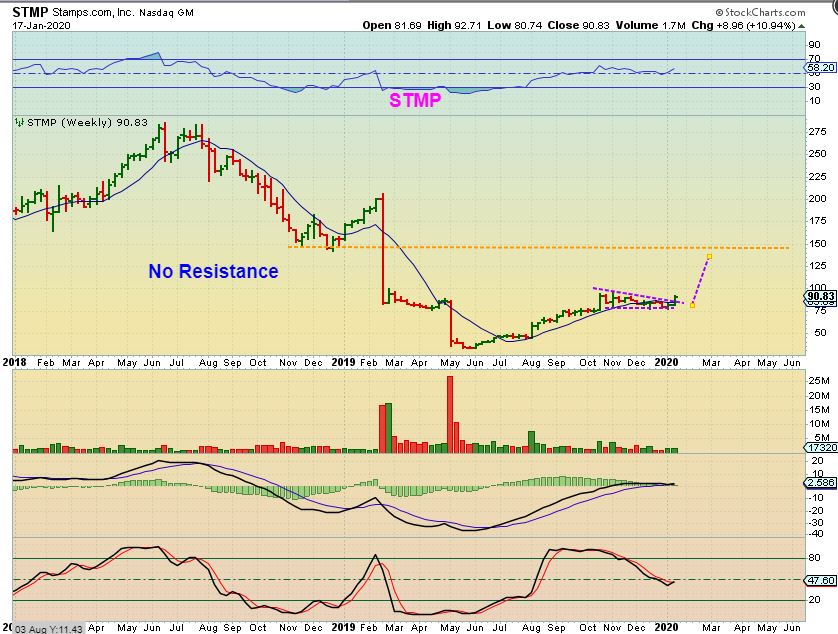Click the 25M volume axis label

coord(819,381)
